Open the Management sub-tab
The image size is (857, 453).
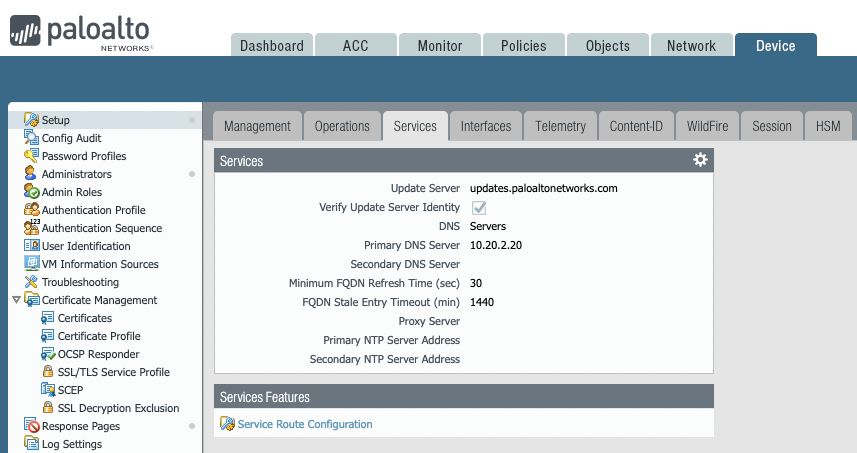pos(257,126)
